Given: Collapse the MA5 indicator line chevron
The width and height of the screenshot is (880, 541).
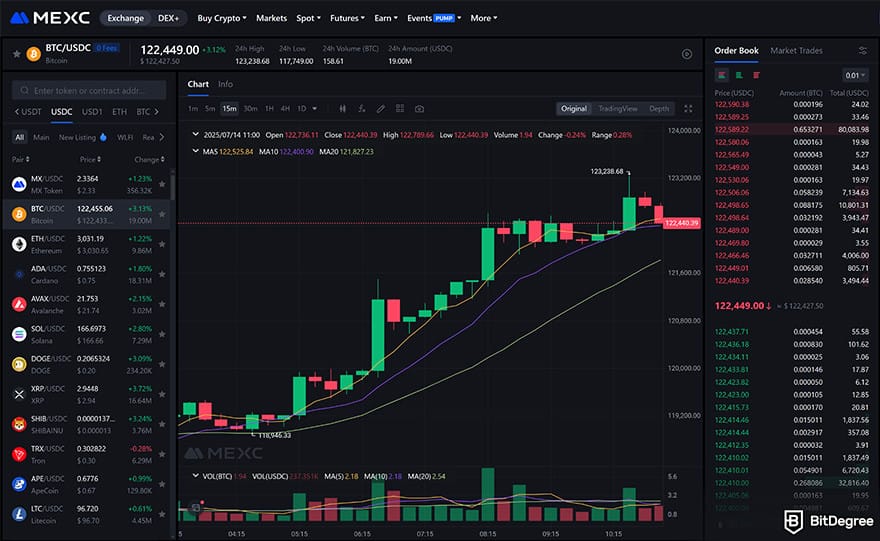Looking at the screenshot, I should (x=195, y=151).
